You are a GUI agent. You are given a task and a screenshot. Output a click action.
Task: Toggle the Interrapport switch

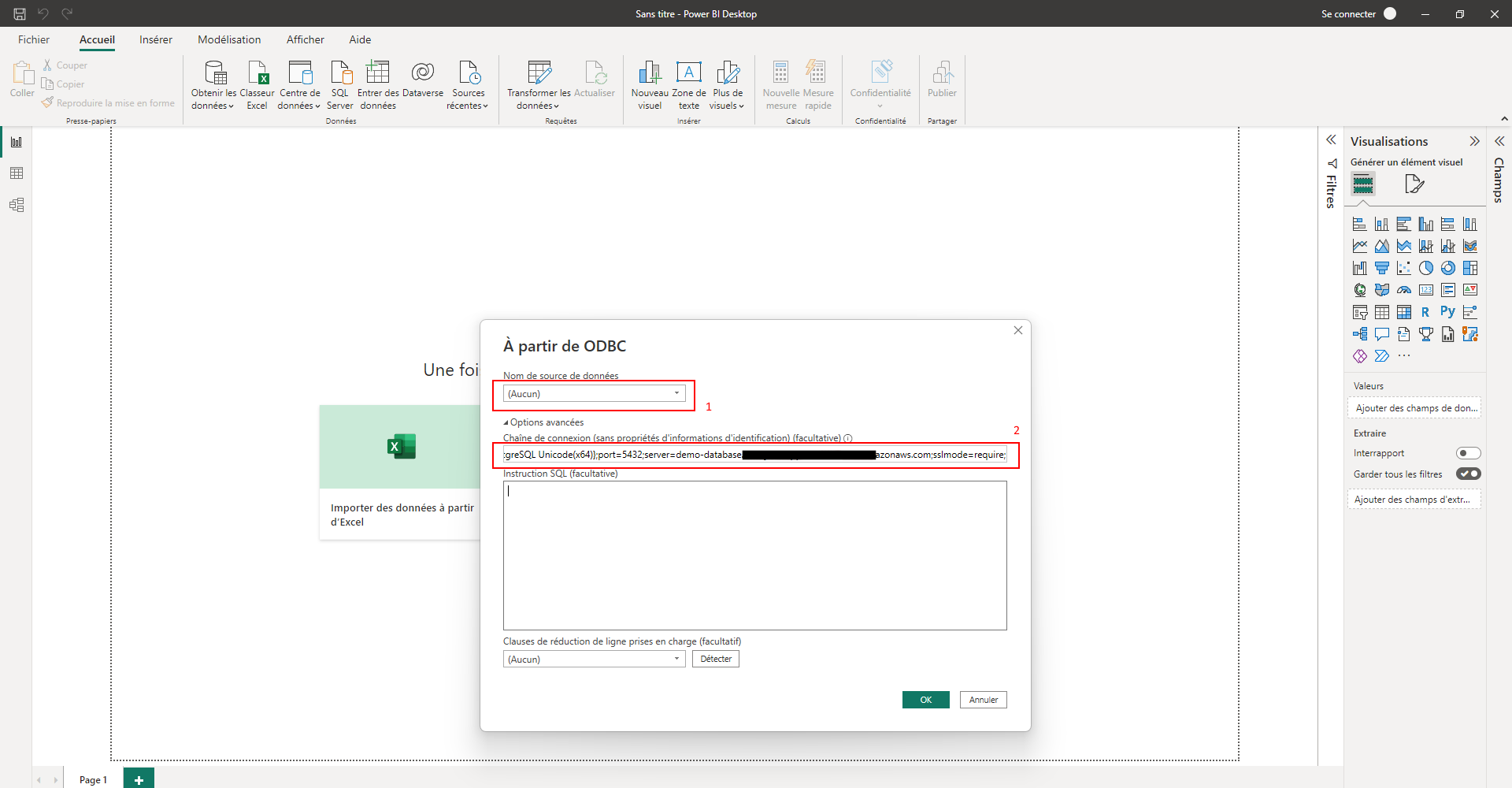pos(1469,453)
